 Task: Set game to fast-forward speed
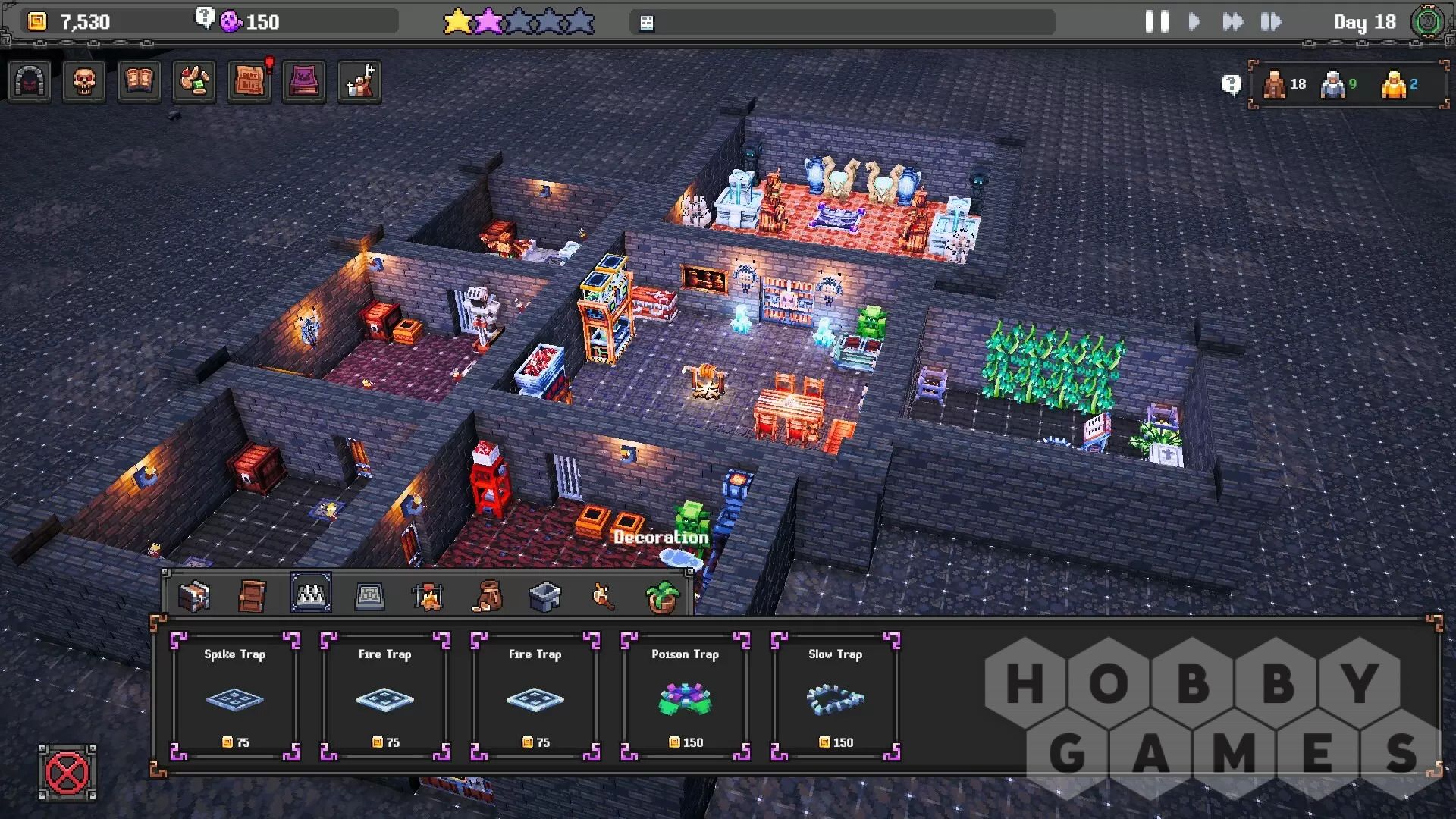pyautogui.click(x=1233, y=21)
